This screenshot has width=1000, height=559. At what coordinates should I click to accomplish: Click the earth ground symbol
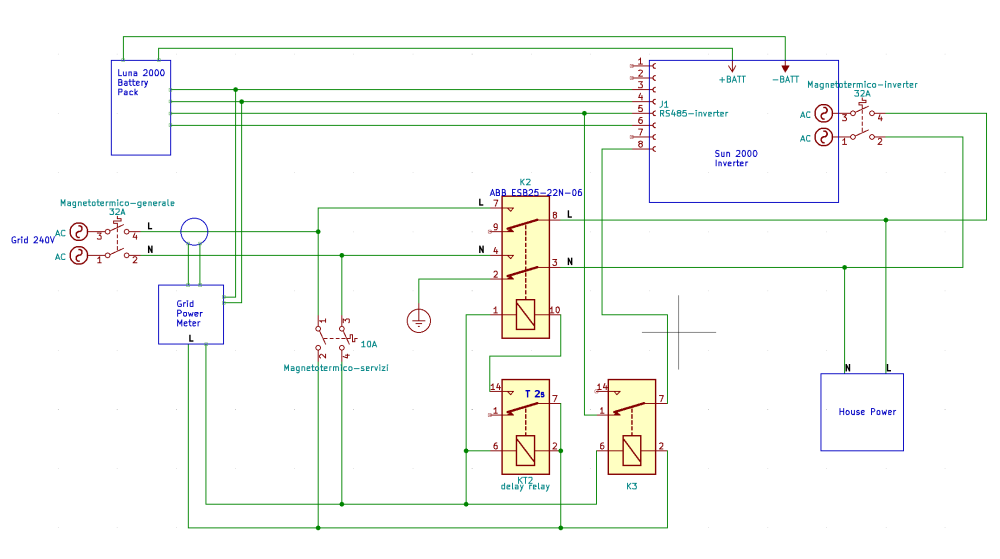coord(420,321)
